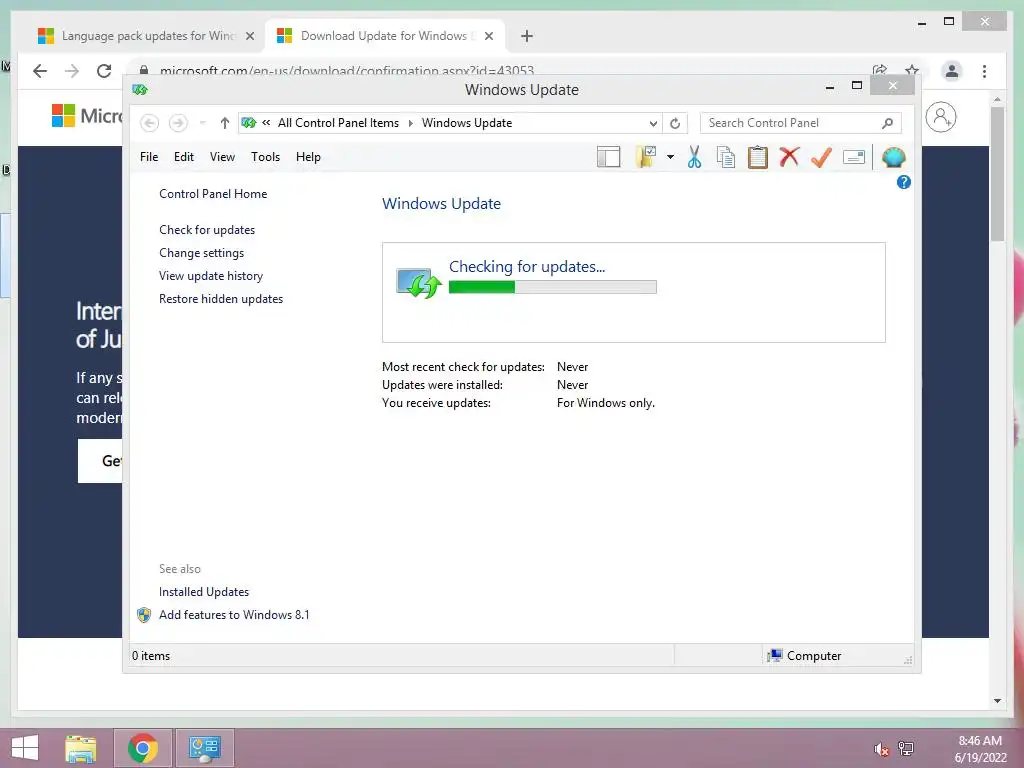This screenshot has height=768, width=1024.
Task: Open the blue help question mark
Action: [904, 182]
